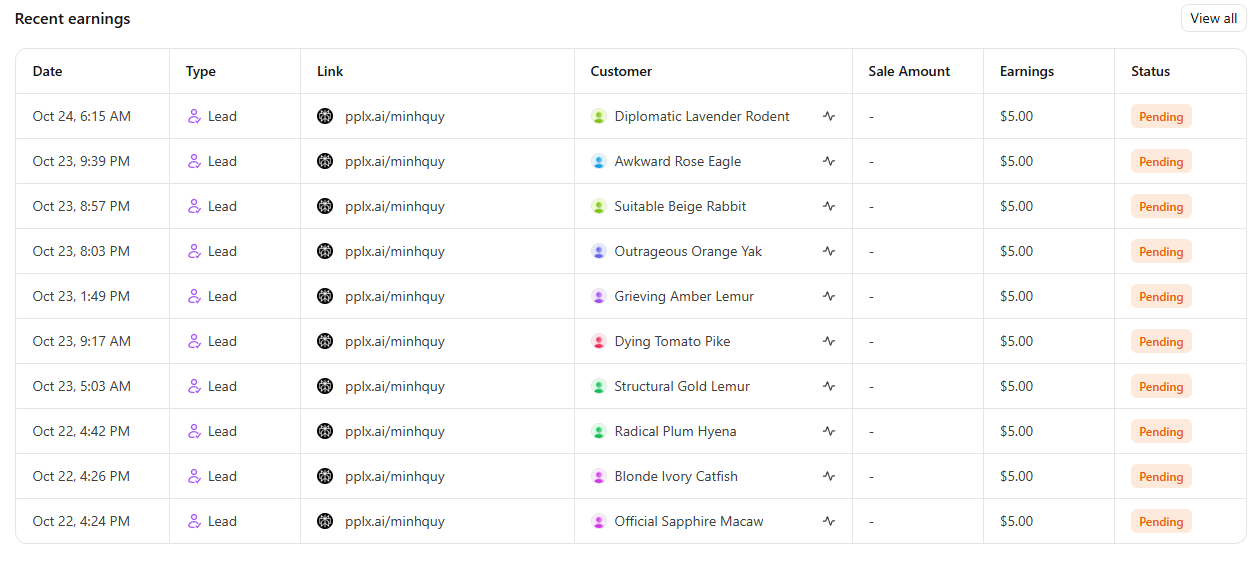Select customer name Outrageous Orange Yak

688,251
